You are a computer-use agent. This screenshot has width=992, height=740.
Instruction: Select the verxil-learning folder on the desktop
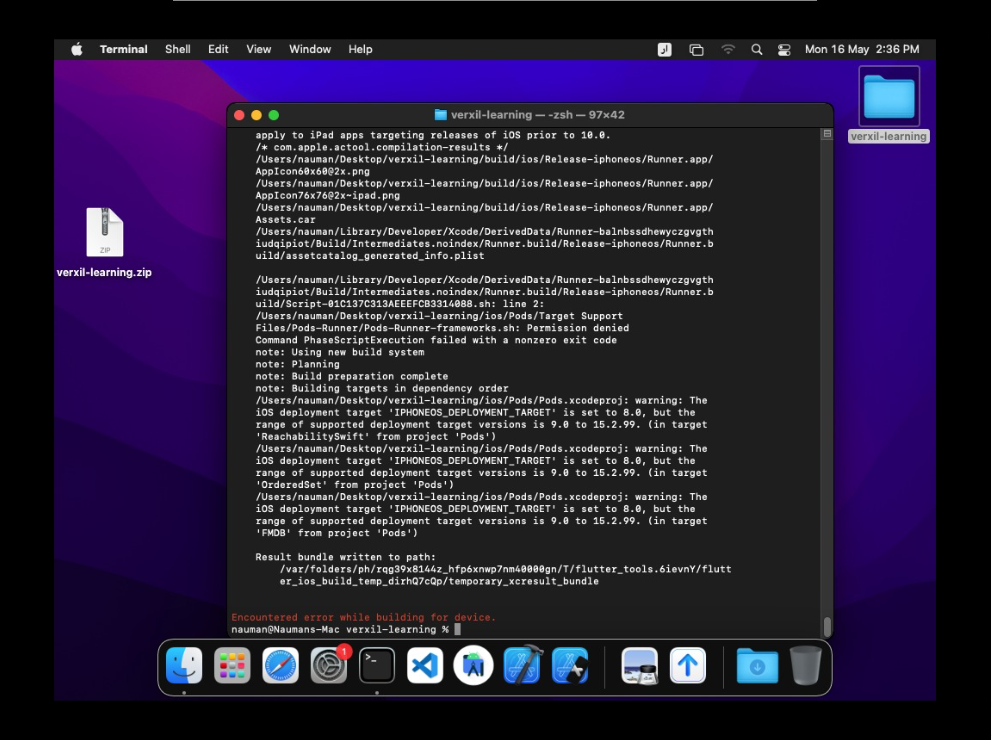click(x=889, y=97)
